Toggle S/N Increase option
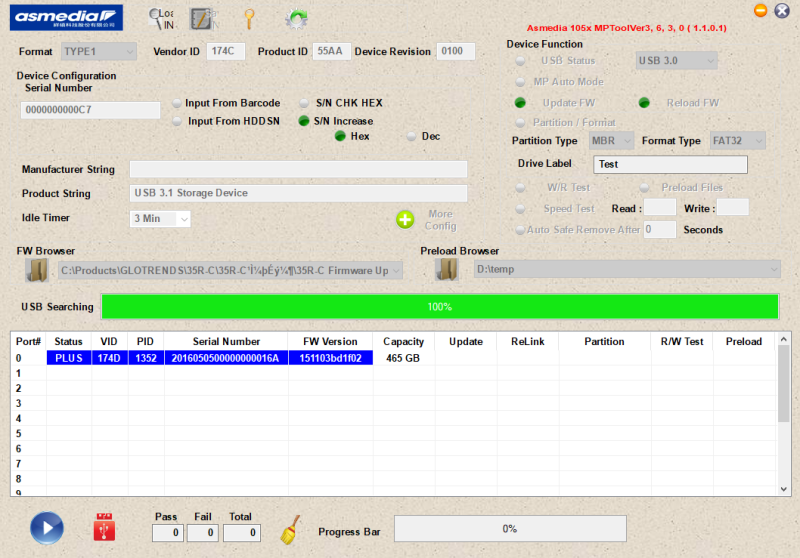This screenshot has height=558, width=800. point(304,121)
